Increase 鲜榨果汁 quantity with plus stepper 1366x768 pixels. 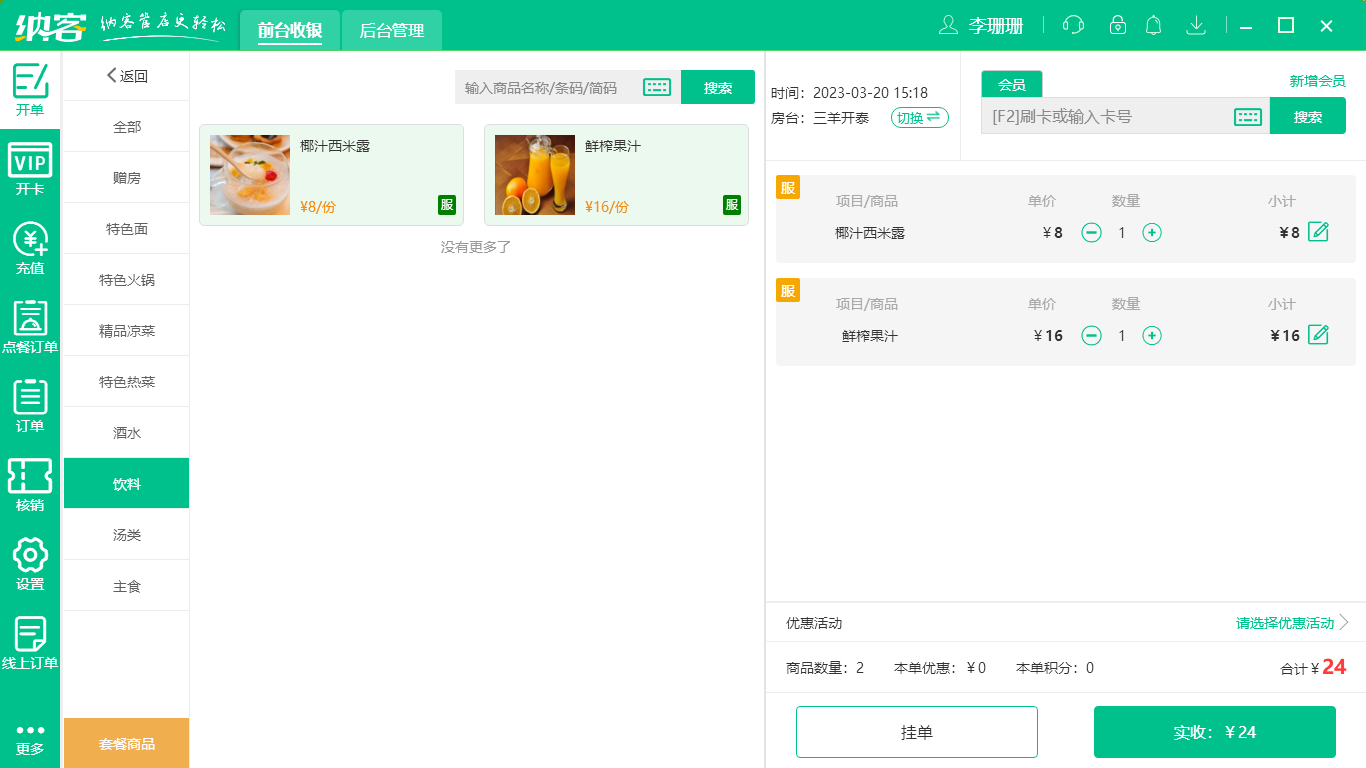pyautogui.click(x=1152, y=336)
